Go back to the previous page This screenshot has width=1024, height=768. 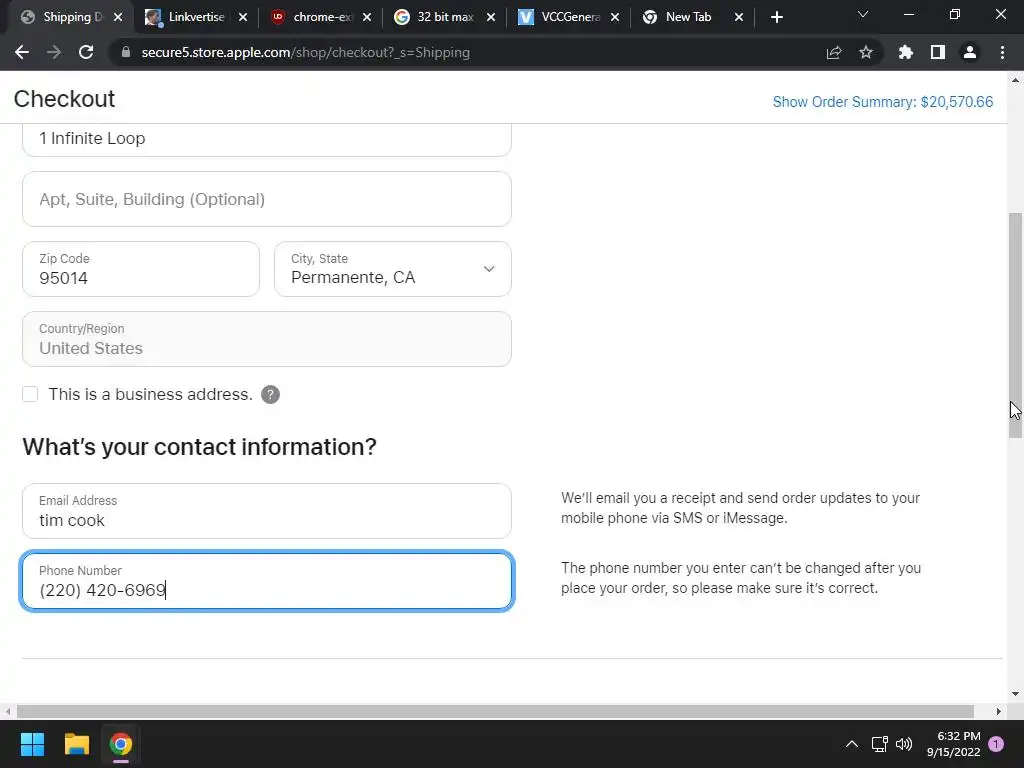(22, 52)
